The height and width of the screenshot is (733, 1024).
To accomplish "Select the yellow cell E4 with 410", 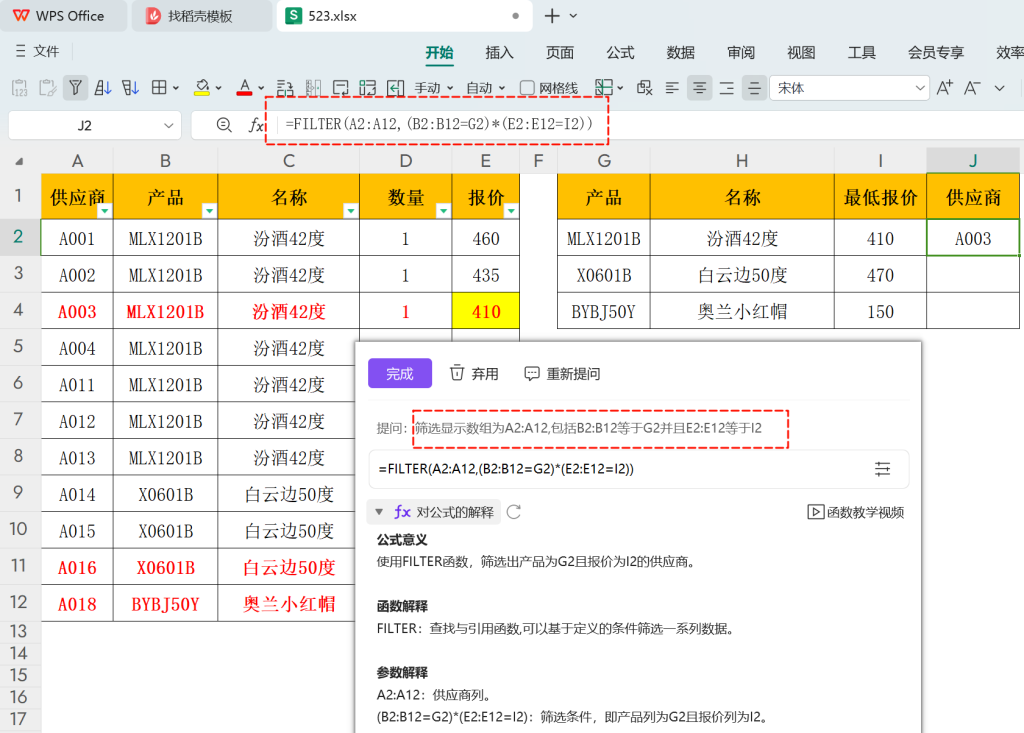I will click(486, 311).
